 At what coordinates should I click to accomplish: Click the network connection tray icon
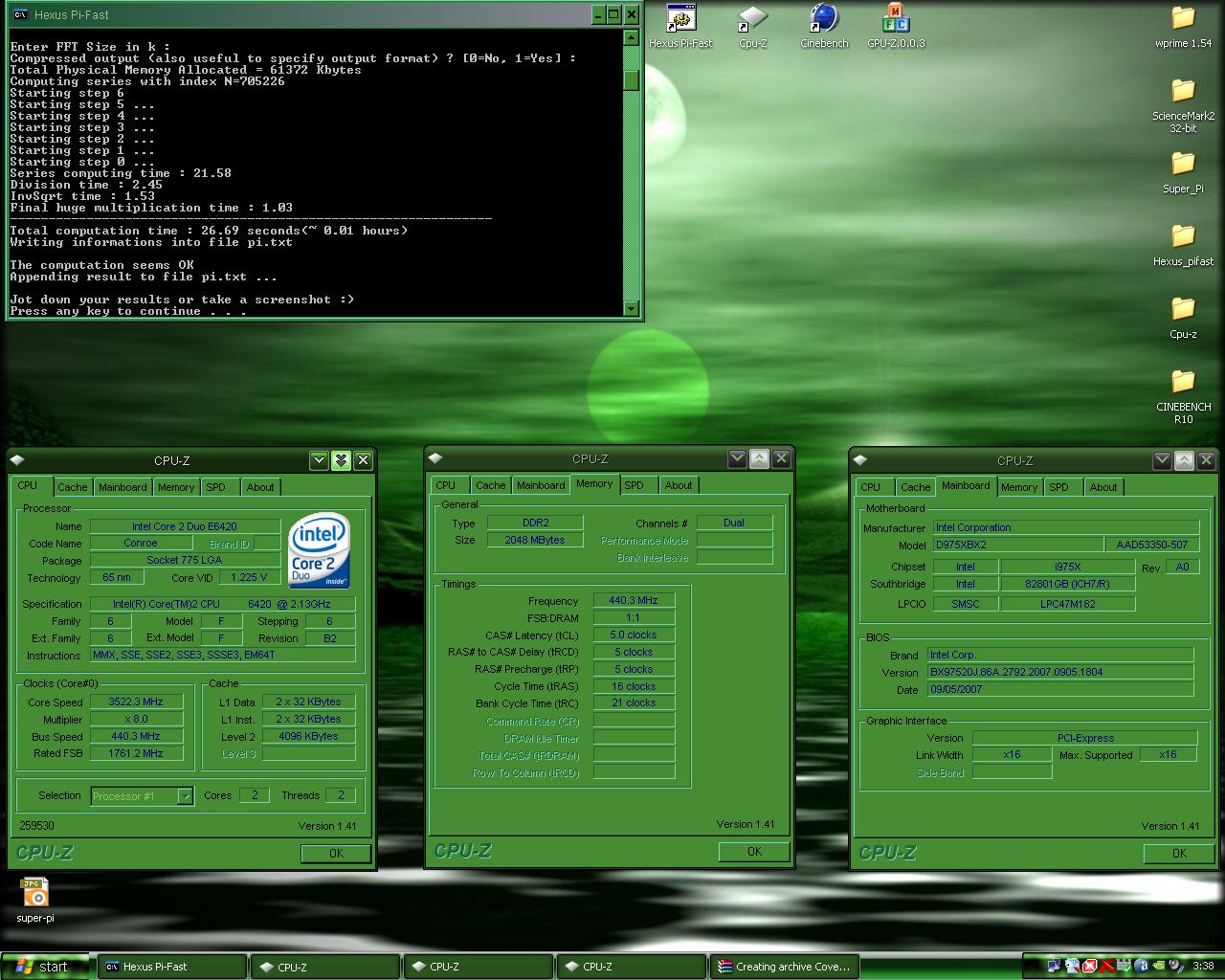(x=1054, y=966)
